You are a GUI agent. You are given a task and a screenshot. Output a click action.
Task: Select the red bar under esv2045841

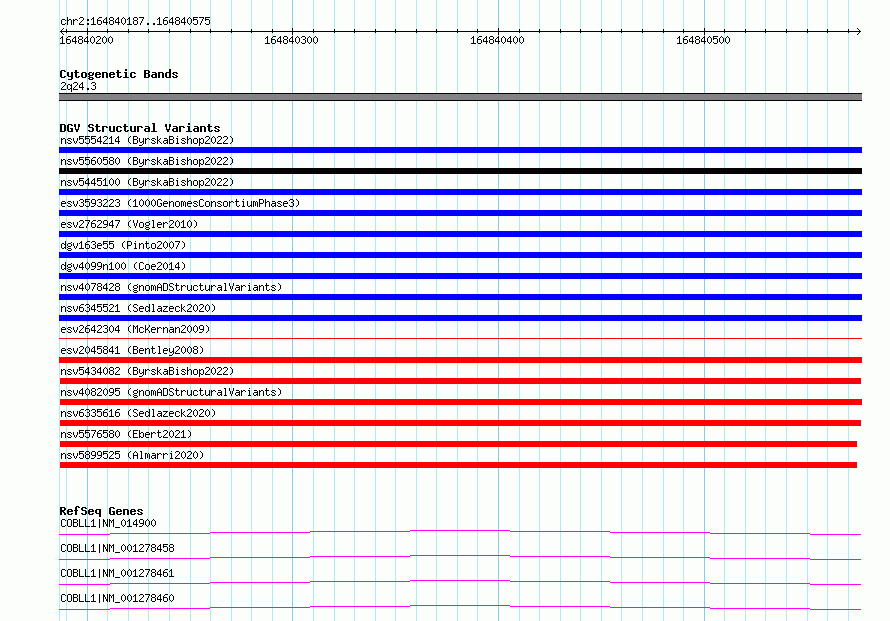point(460,360)
